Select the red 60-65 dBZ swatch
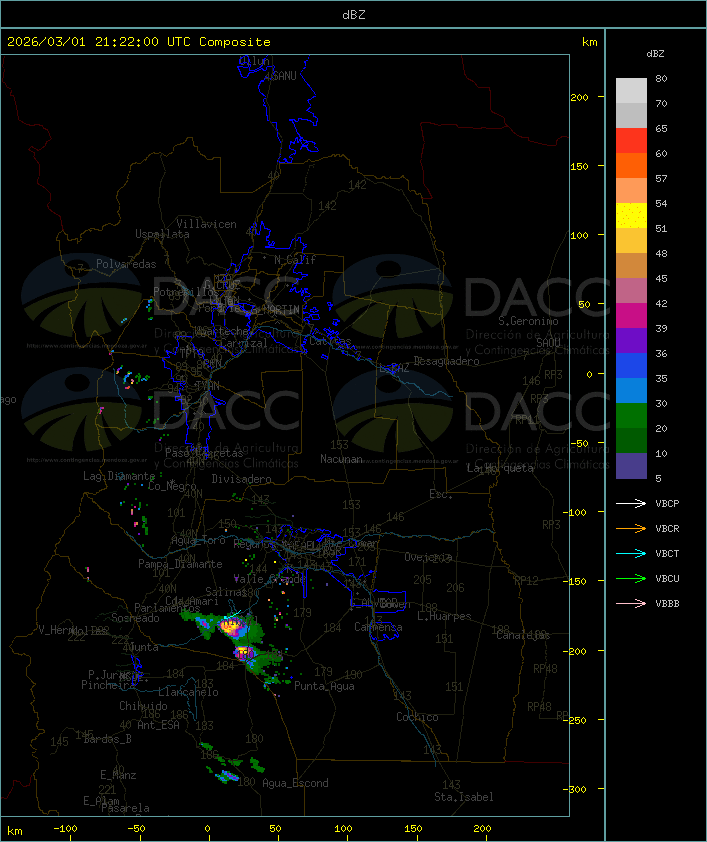The height and width of the screenshot is (842, 707). (631, 141)
